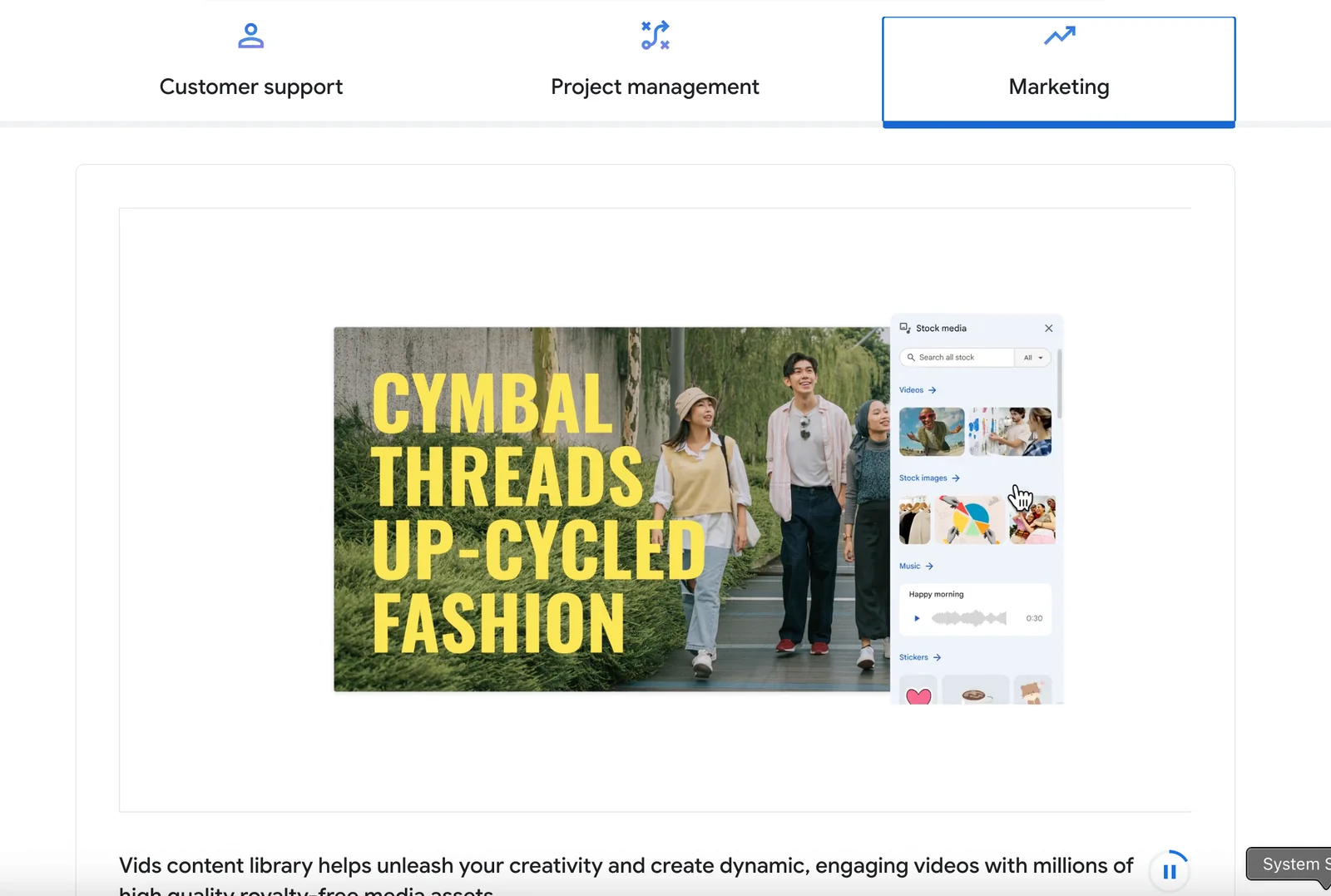Select the man with sunglasses video thumbnail

(x=932, y=432)
